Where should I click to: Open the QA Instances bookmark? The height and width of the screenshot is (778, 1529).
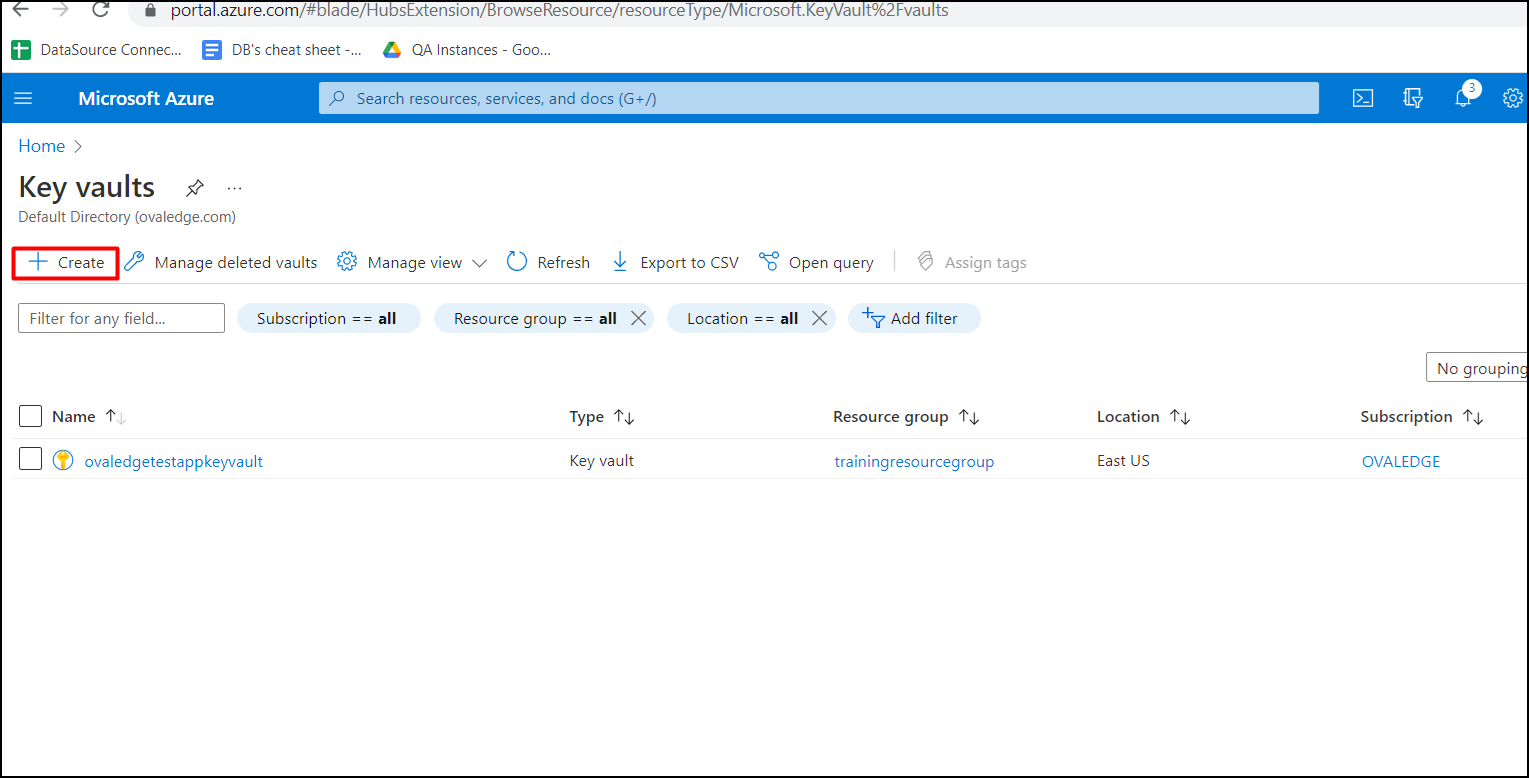[x=467, y=50]
